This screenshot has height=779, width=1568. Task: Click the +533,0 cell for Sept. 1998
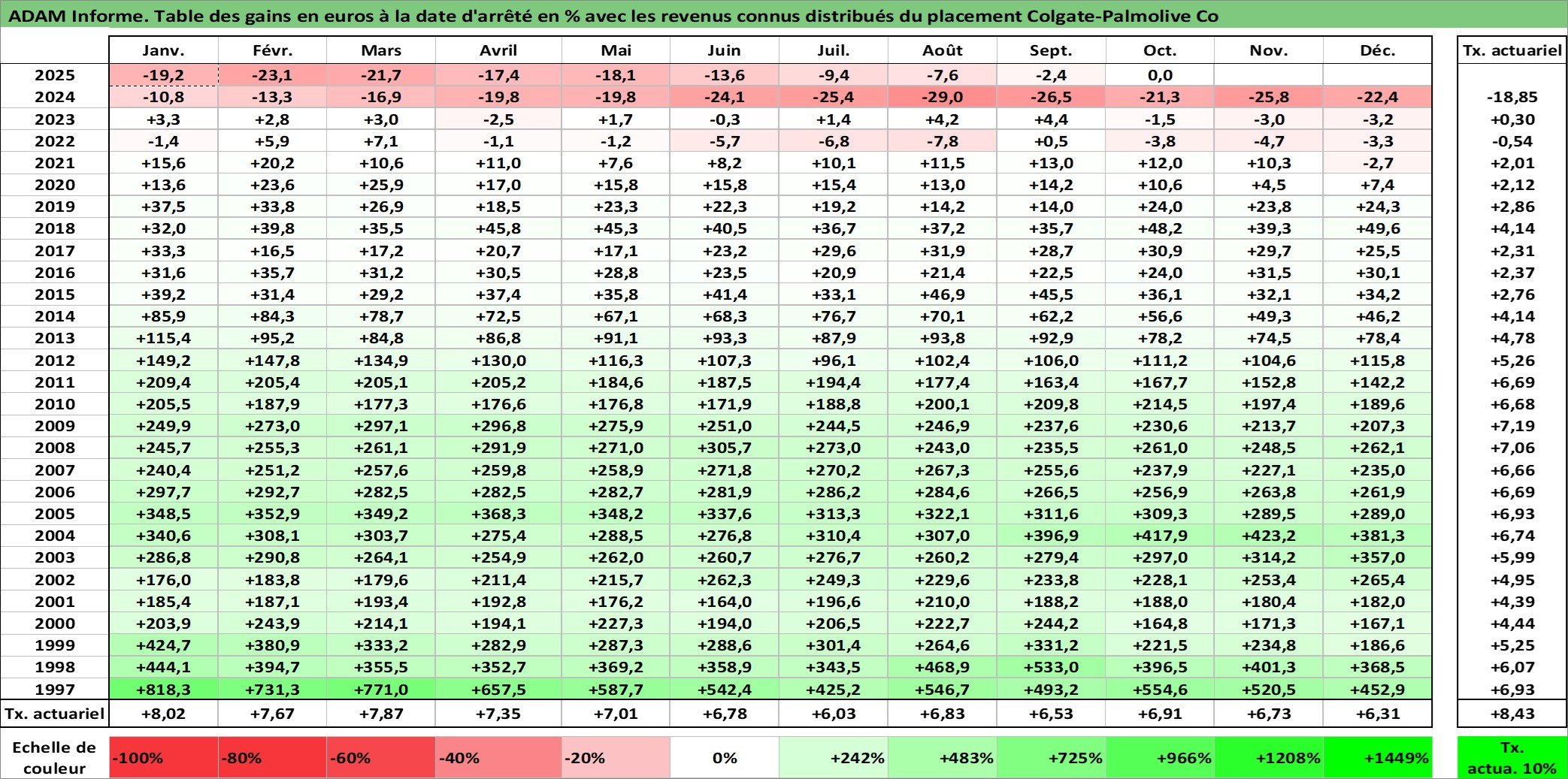pos(1051,667)
